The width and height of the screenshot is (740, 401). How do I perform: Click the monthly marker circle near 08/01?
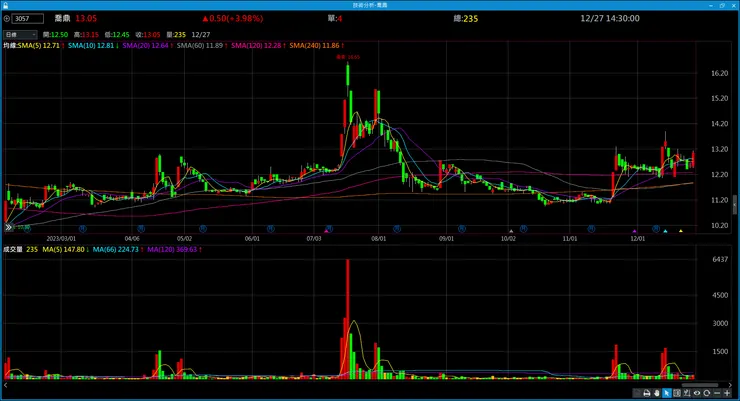click(x=397, y=229)
